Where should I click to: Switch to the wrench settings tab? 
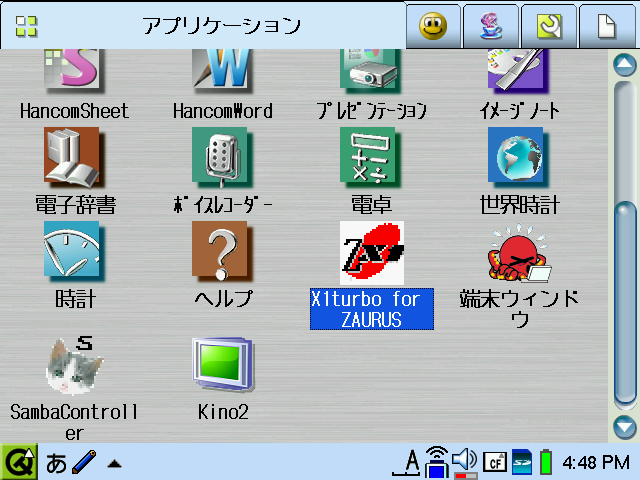(549, 26)
